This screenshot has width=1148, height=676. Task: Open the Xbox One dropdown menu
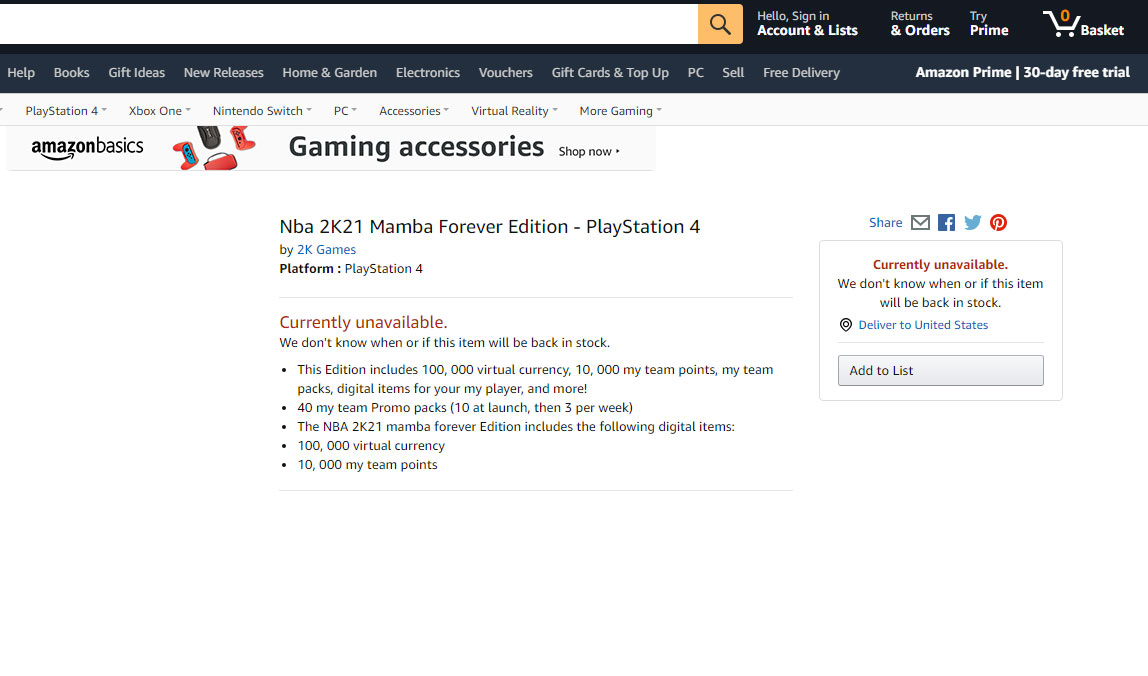pyautogui.click(x=160, y=111)
